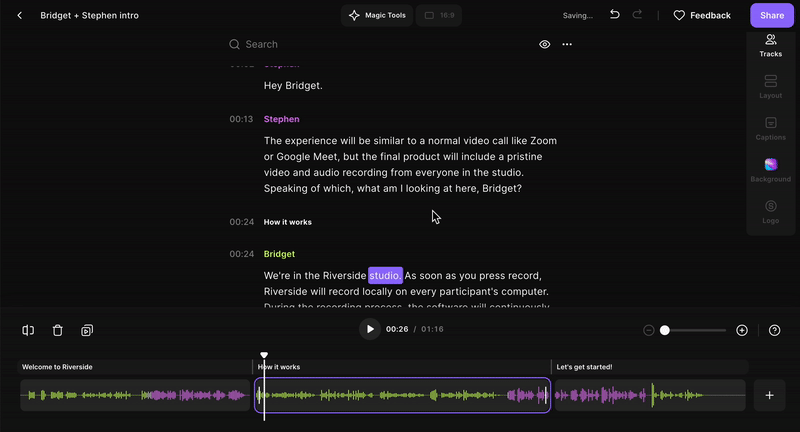Click the highlighted word 'studio.'
Viewport: 800px width, 432px height.
point(385,275)
